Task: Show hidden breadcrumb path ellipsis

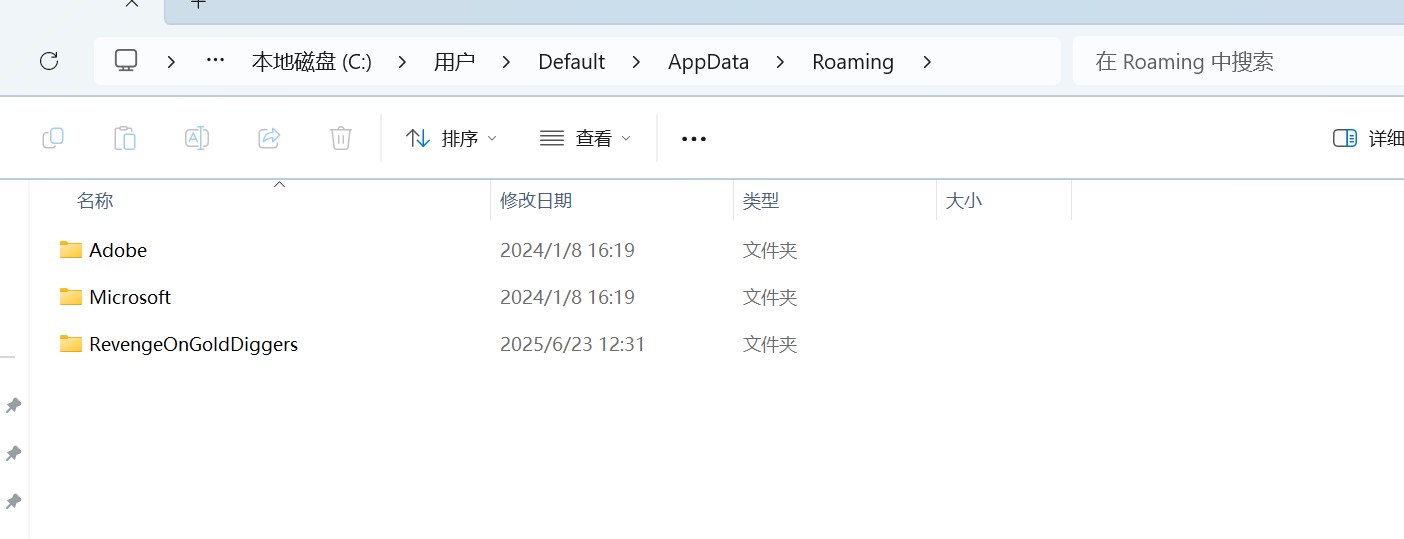Action: 215,61
